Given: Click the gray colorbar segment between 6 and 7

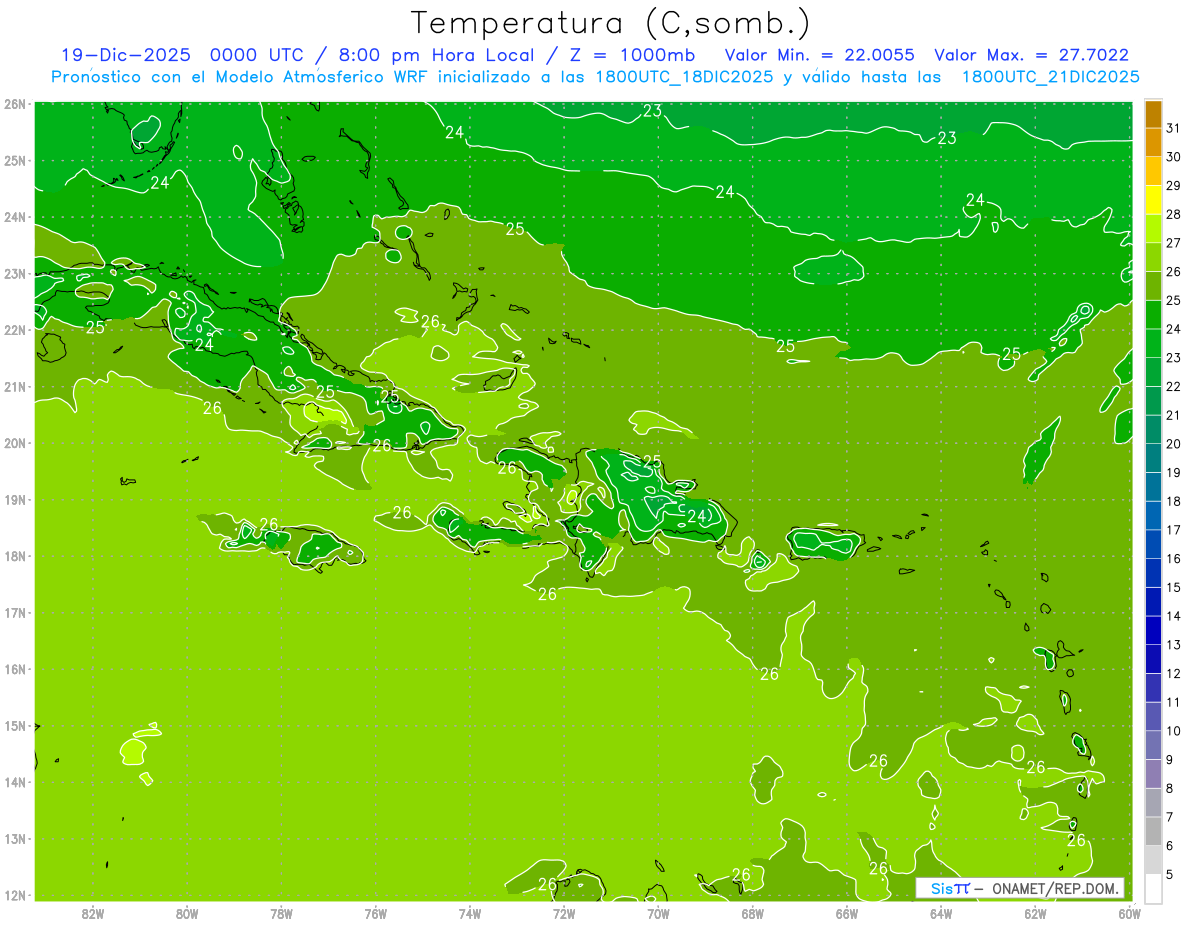Looking at the screenshot, I should (x=1153, y=831).
